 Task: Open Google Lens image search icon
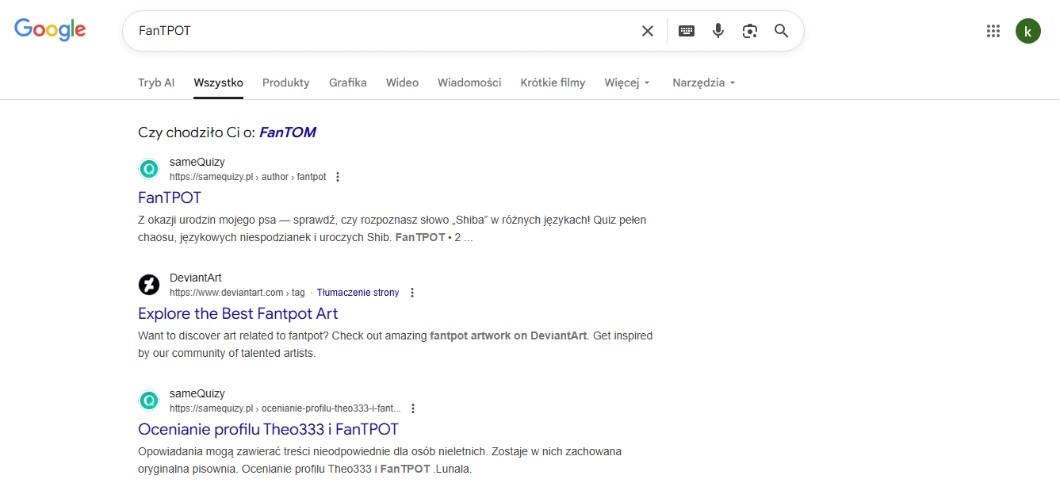pyautogui.click(x=750, y=31)
